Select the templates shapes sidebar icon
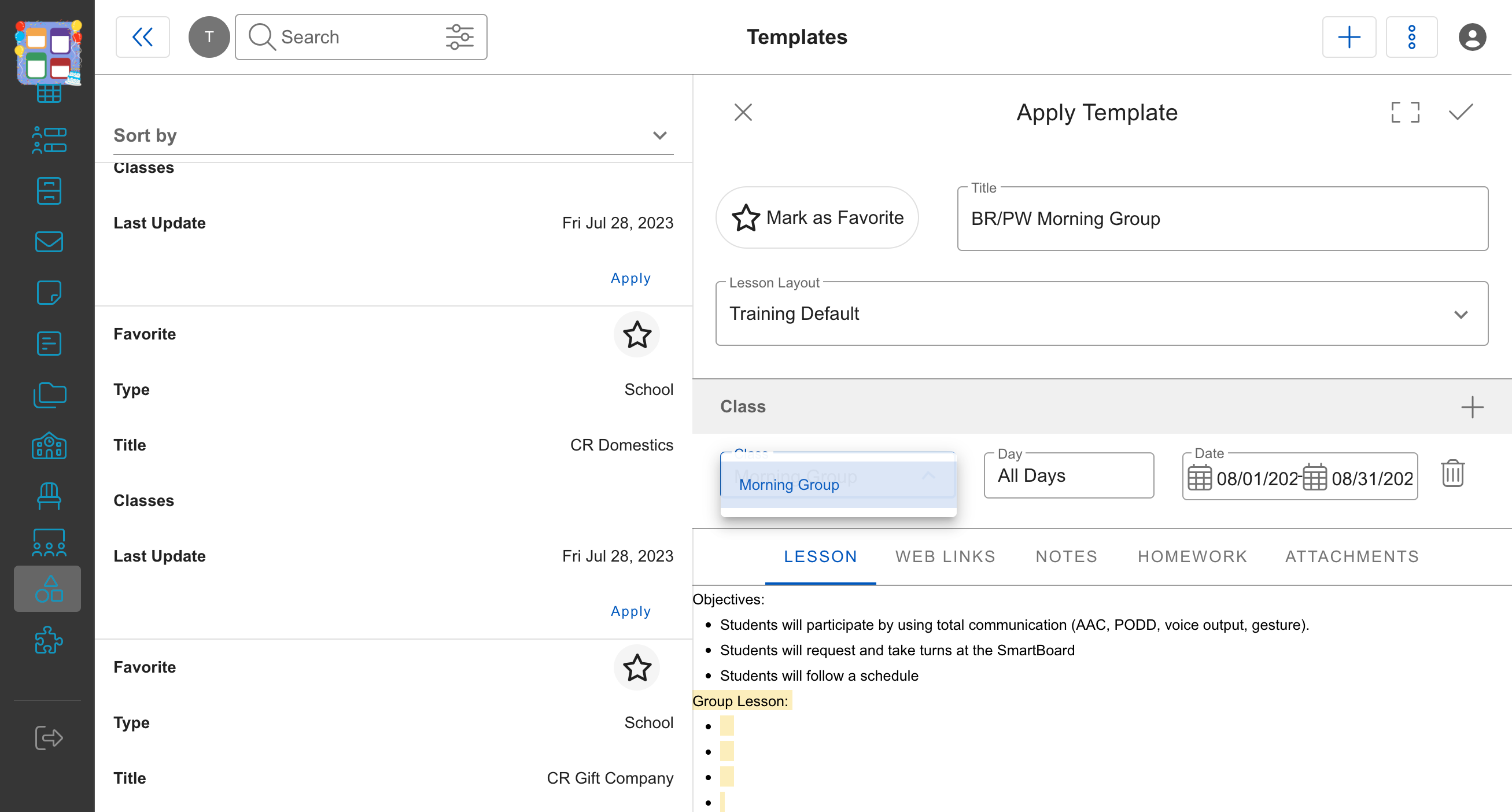1512x812 pixels. [x=47, y=588]
